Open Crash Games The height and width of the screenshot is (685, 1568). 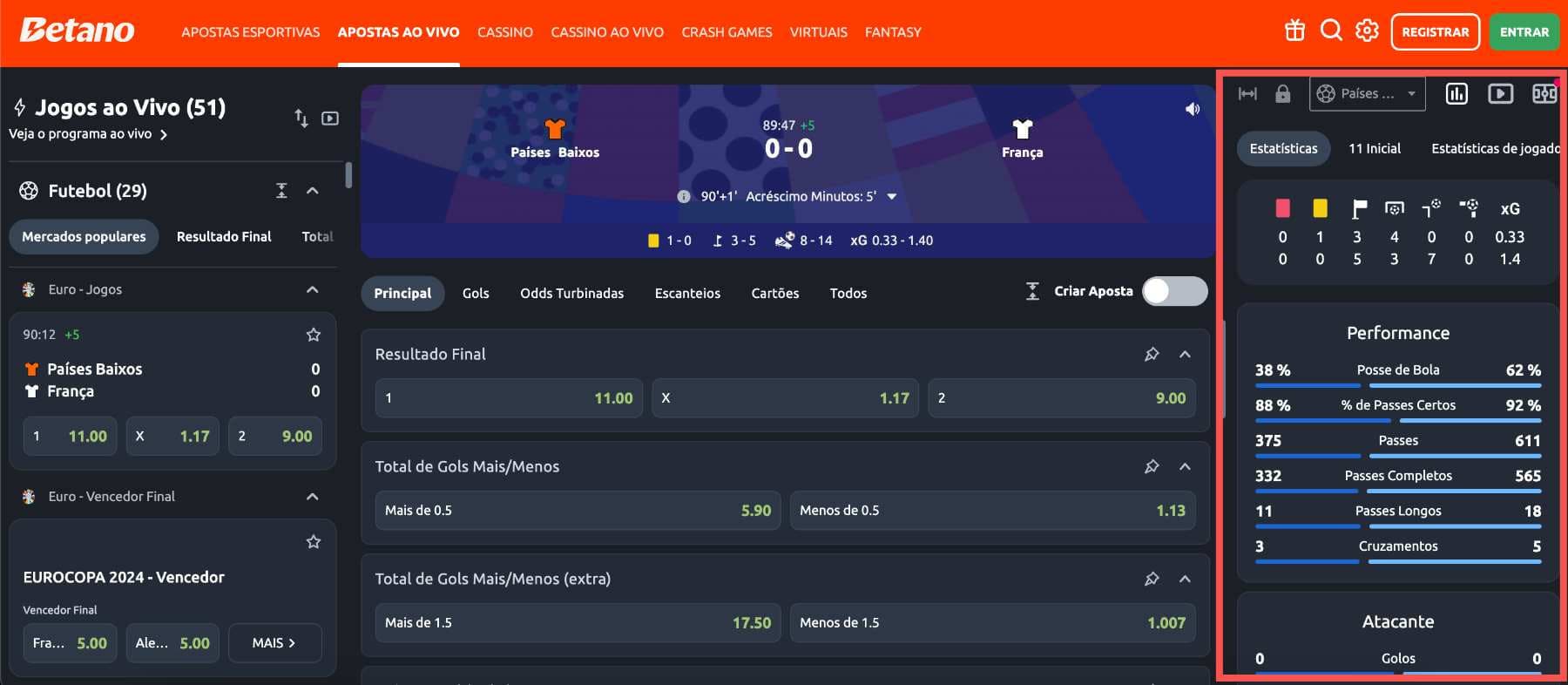pyautogui.click(x=727, y=32)
